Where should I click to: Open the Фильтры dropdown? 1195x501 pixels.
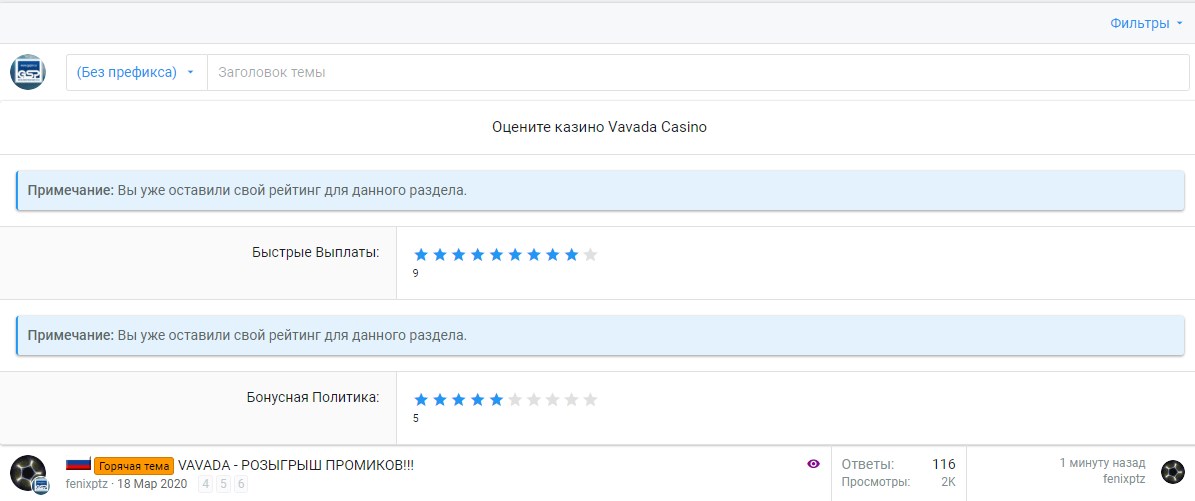tap(1146, 24)
